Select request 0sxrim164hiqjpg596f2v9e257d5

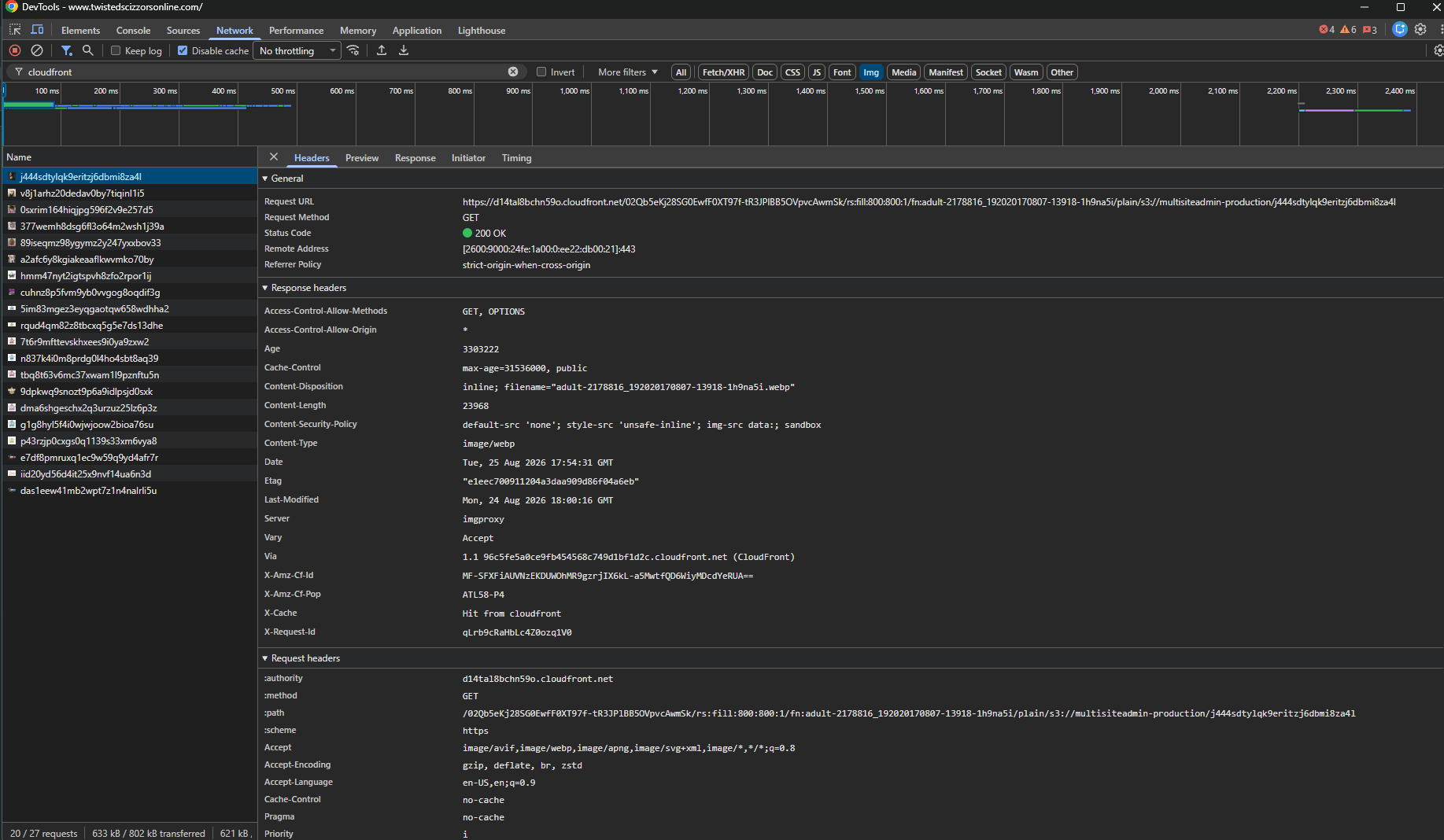129,210
